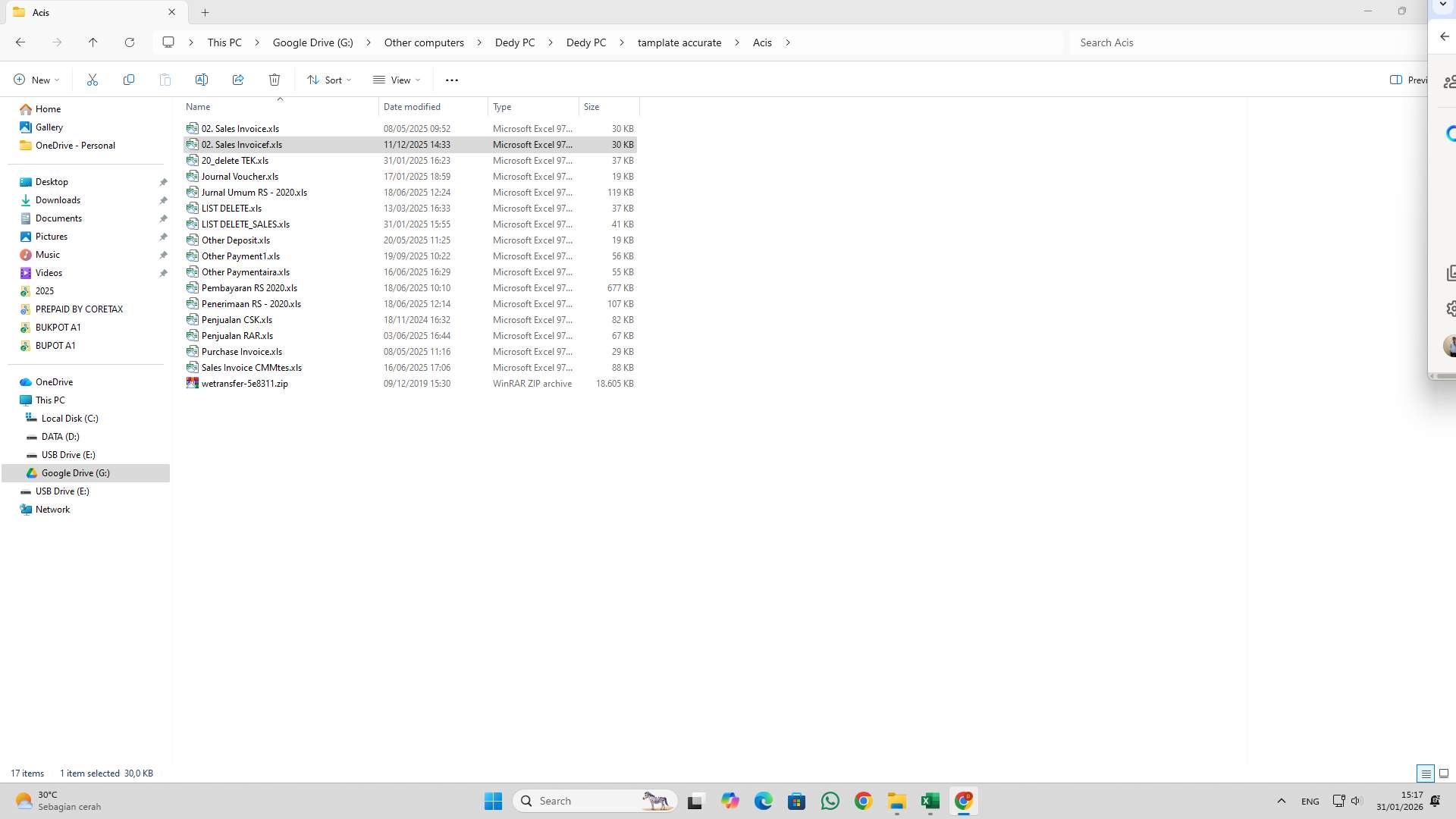Open the New dropdown

[x=35, y=80]
